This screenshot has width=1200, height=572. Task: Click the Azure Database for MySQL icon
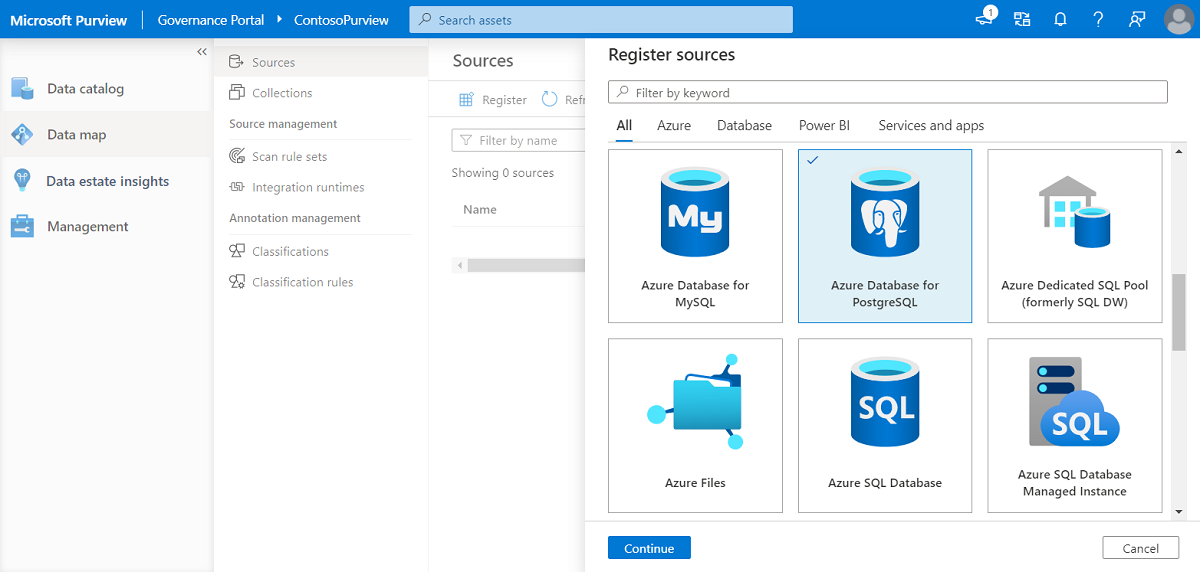[695, 214]
